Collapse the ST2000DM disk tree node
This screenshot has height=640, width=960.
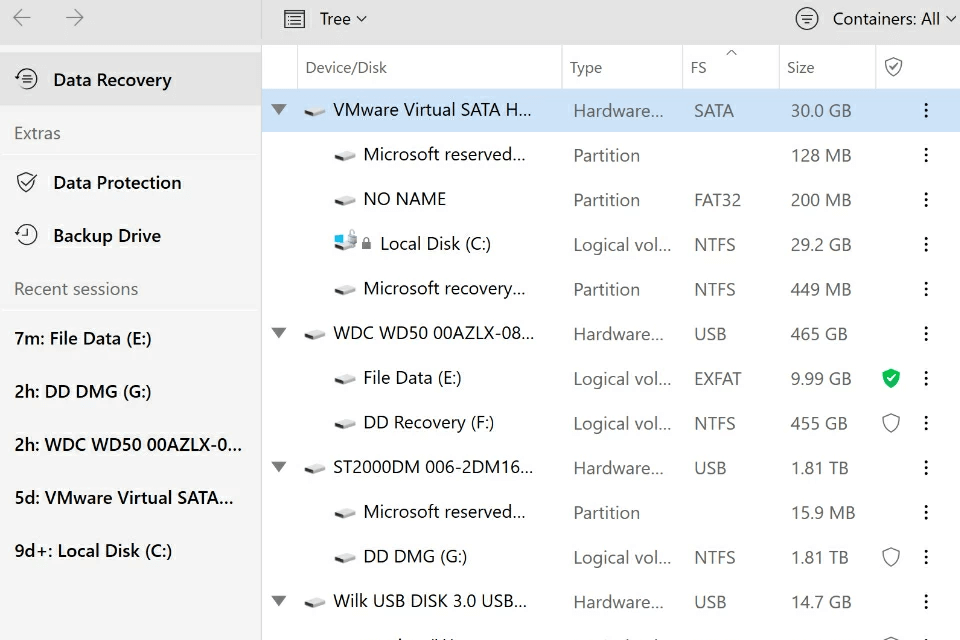click(279, 468)
